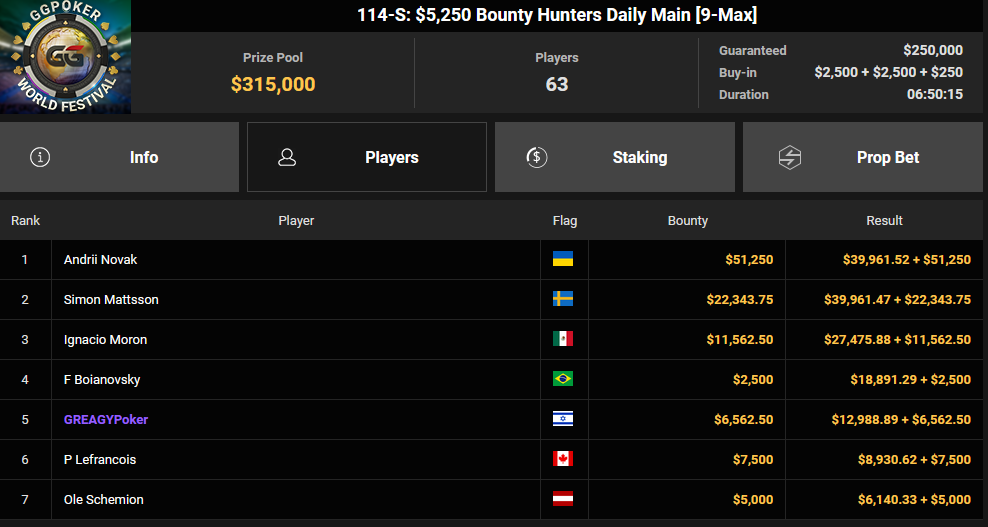Click Austria flag for Ole Schemion
This screenshot has height=527, width=988.
pyautogui.click(x=563, y=499)
